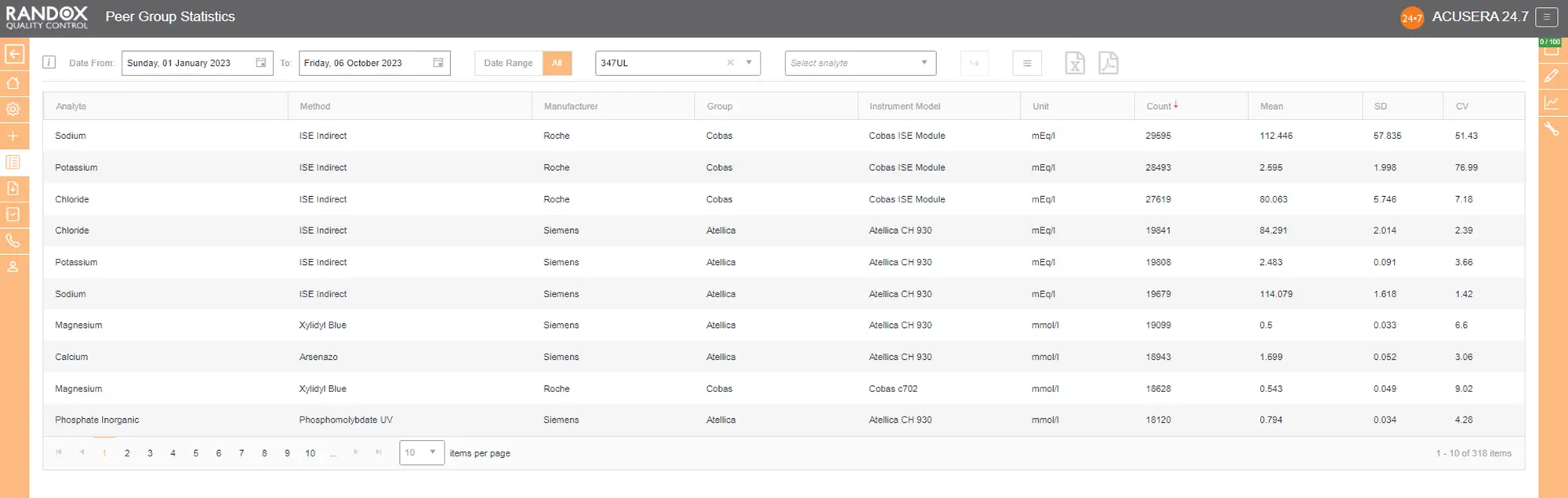Click the 0/100 panel icon at right
This screenshot has height=498, width=1568.
[x=1551, y=48]
